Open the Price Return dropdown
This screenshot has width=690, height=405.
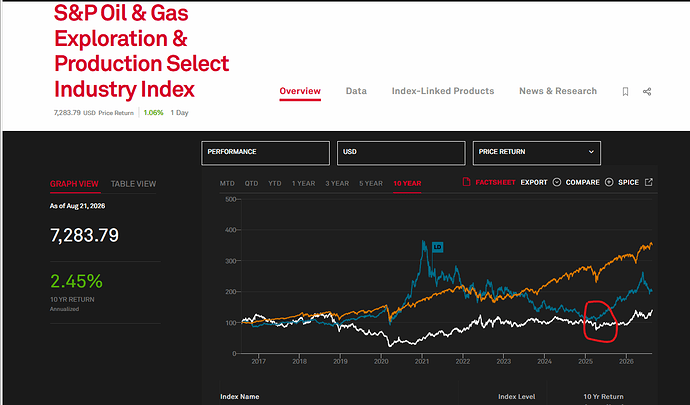point(536,153)
